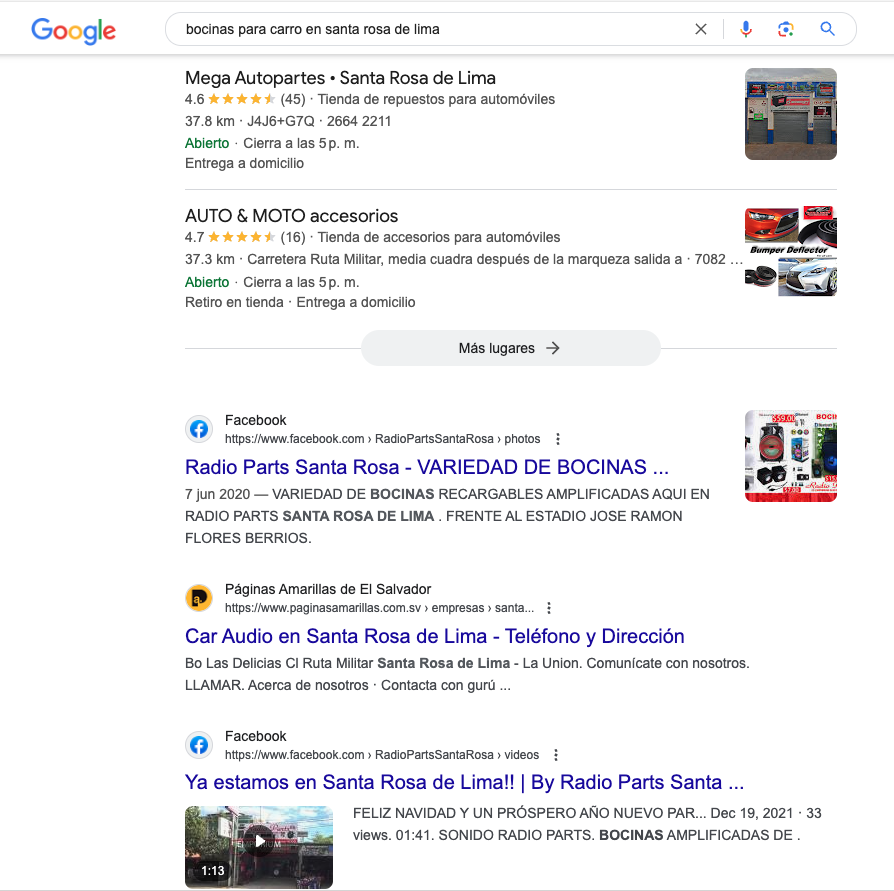The image size is (894, 891).
Task: Click 'Tienda de repuestos para automóviles' text
Action: pyautogui.click(x=436, y=99)
